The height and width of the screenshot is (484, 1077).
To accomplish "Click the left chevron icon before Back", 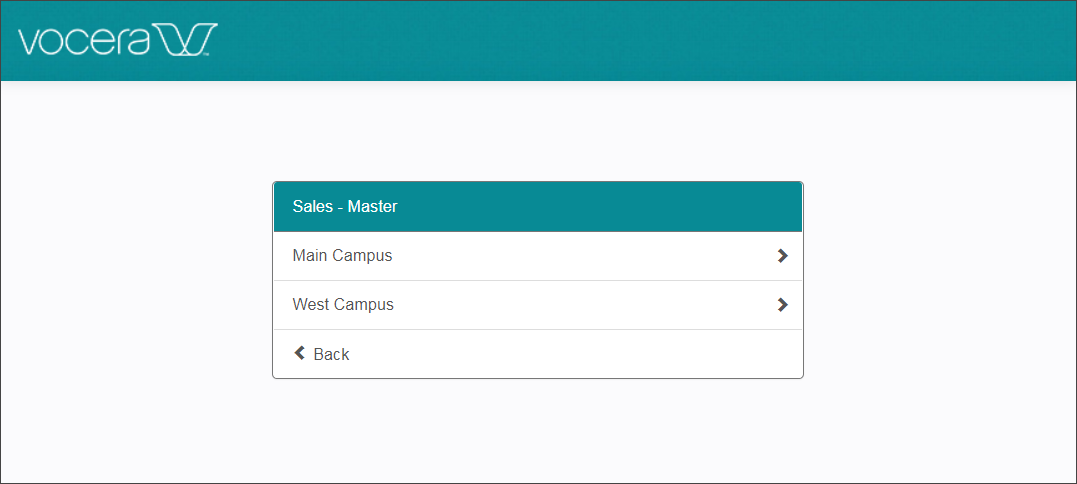I will [299, 353].
